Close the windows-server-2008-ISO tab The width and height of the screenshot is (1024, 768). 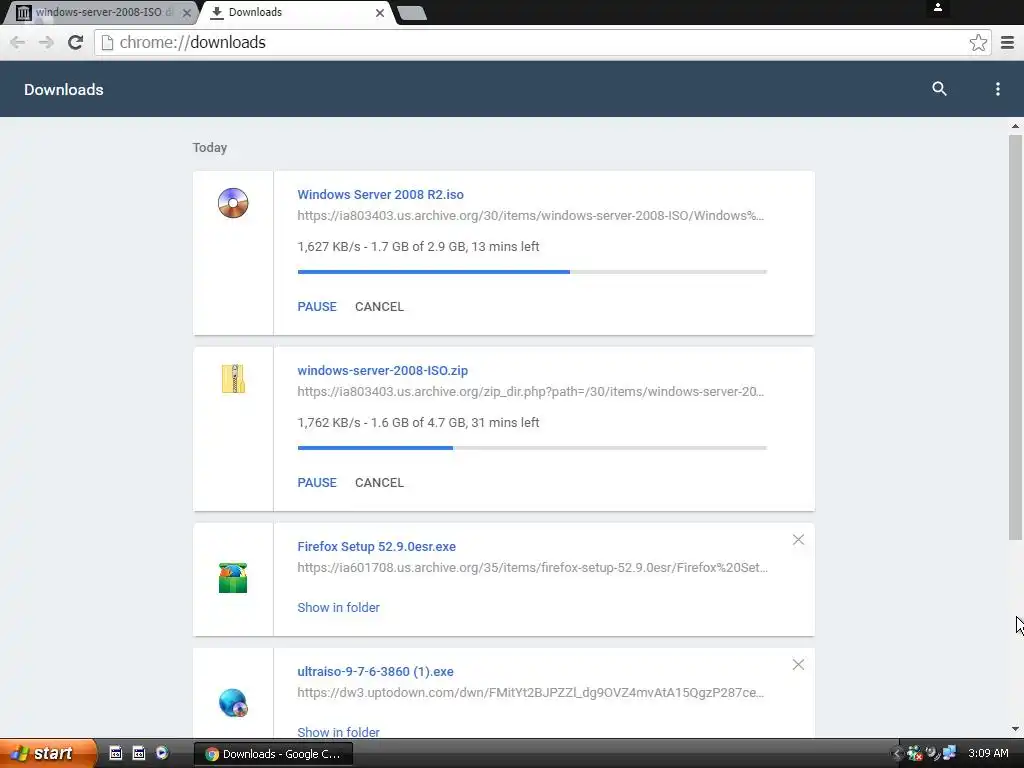click(187, 12)
